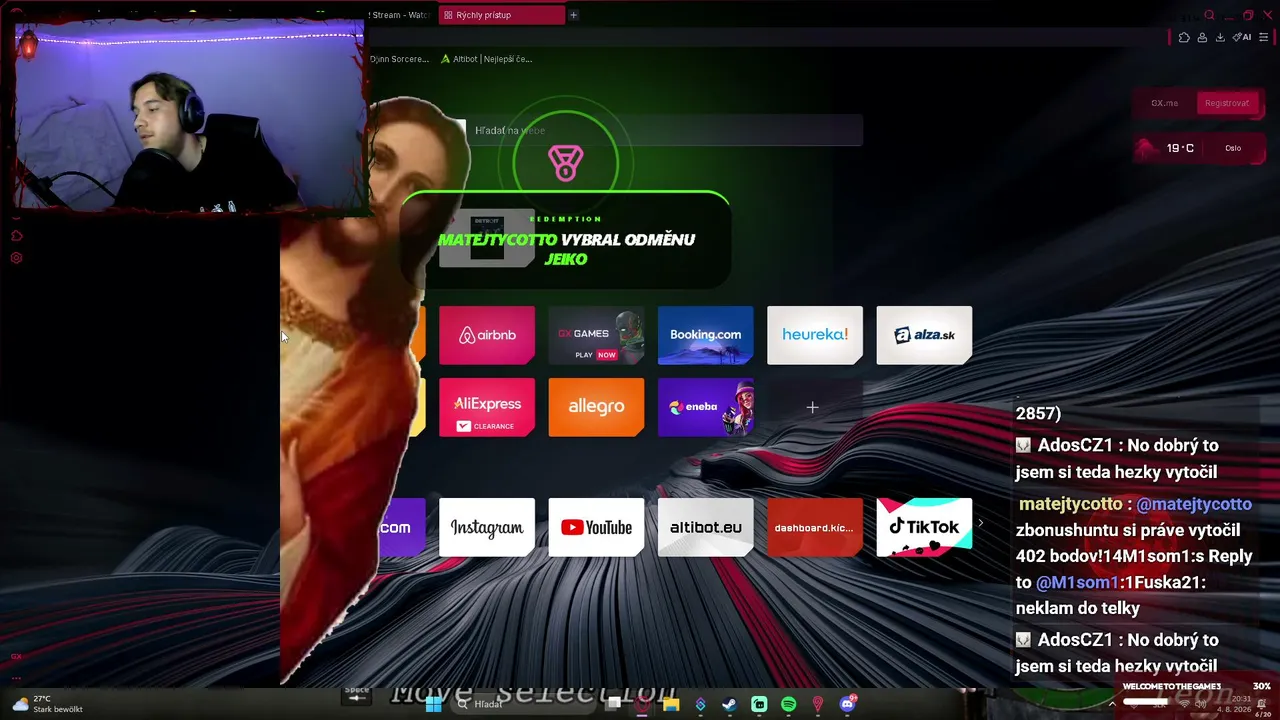The image size is (1280, 720).
Task: Switch to the Rýchly prístup tab
Action: (501, 15)
